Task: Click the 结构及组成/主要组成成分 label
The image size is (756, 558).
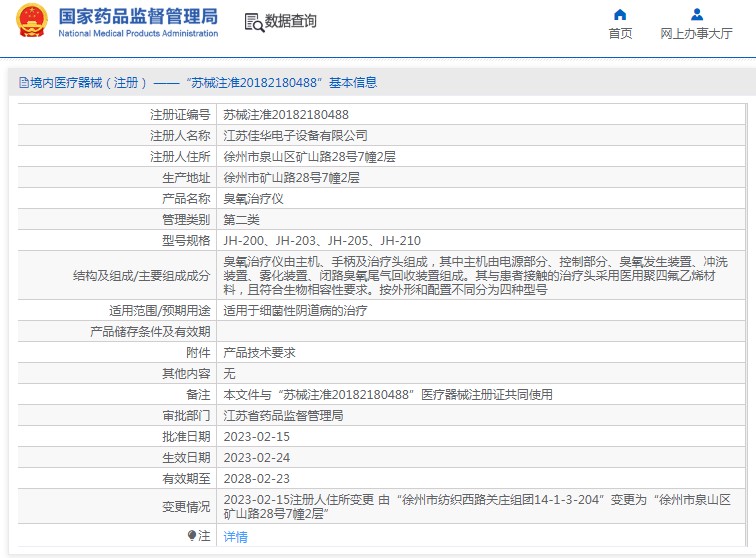Action: [141, 275]
